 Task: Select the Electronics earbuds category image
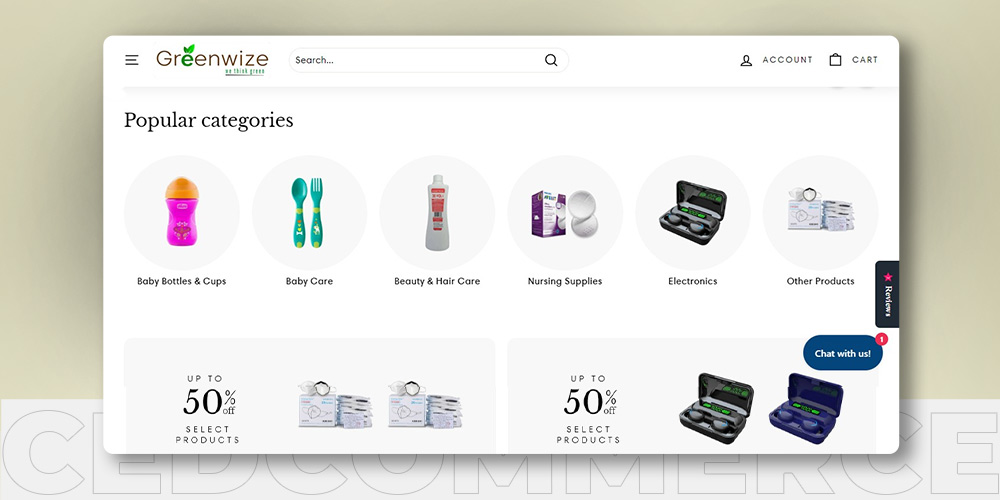point(693,212)
